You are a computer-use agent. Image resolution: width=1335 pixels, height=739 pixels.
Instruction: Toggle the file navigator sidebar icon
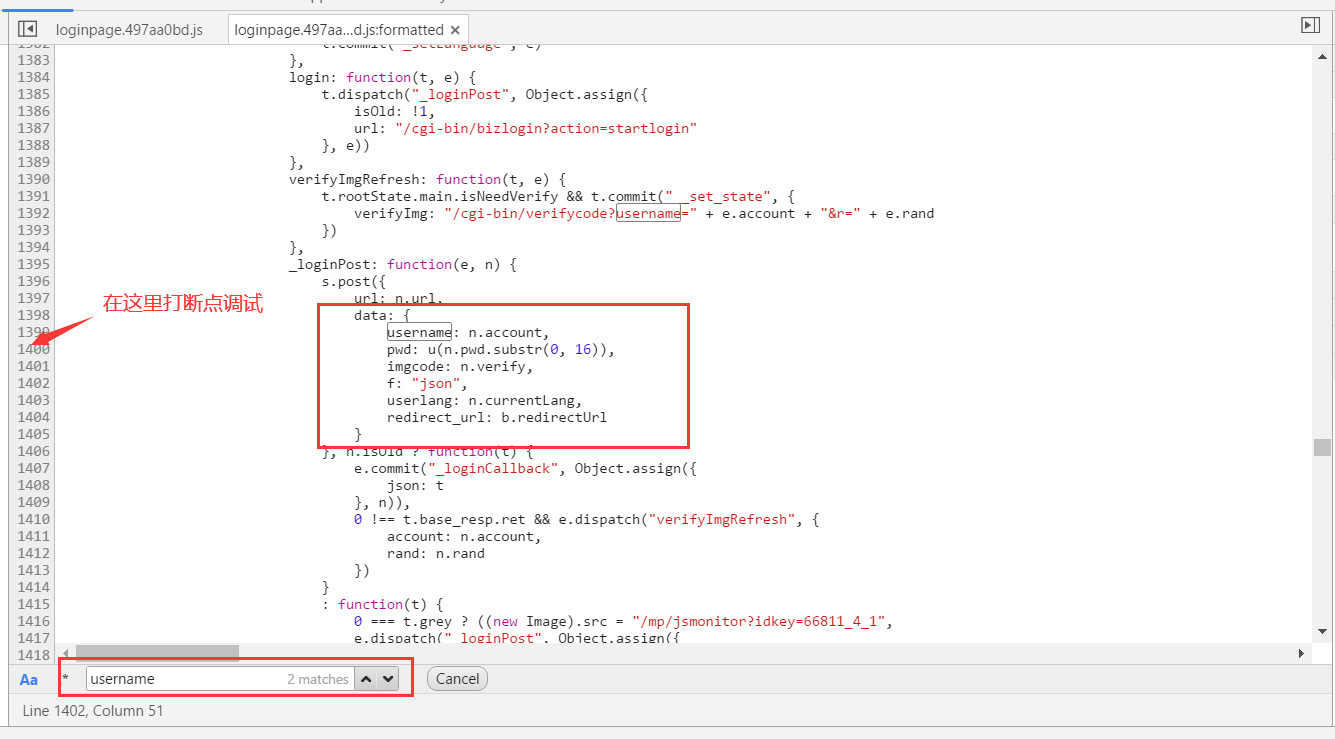point(28,29)
